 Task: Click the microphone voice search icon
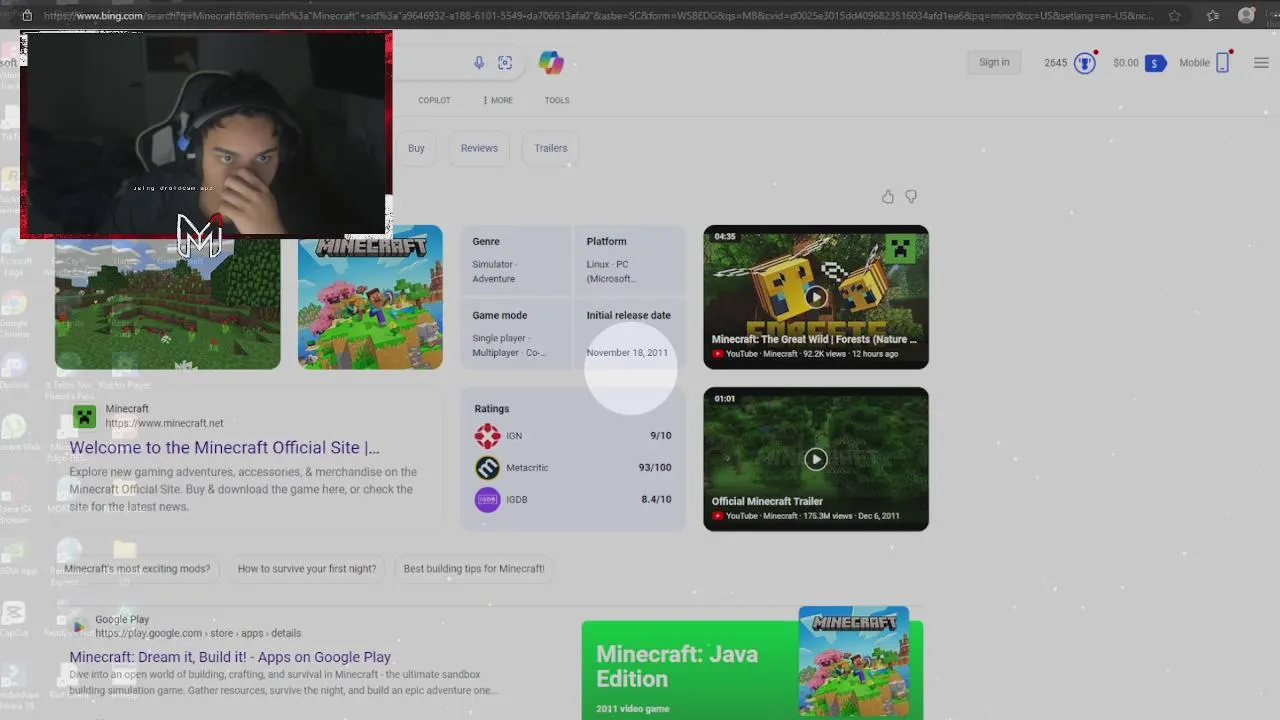click(x=479, y=63)
